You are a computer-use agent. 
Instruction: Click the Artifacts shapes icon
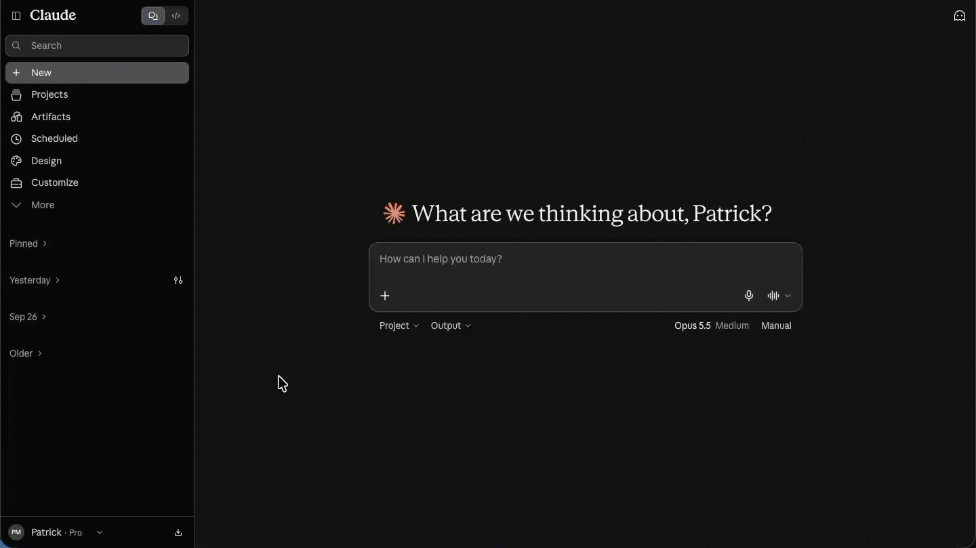pos(16,116)
